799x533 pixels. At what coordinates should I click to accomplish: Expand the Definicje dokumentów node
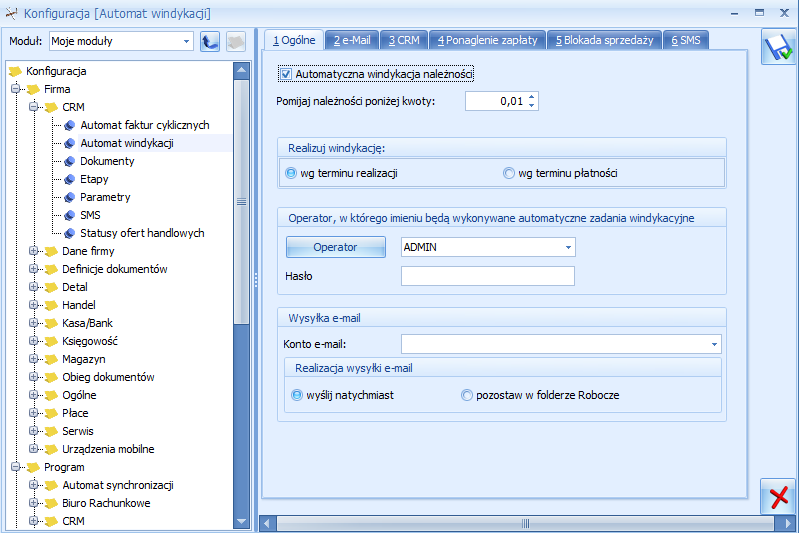tap(34, 269)
